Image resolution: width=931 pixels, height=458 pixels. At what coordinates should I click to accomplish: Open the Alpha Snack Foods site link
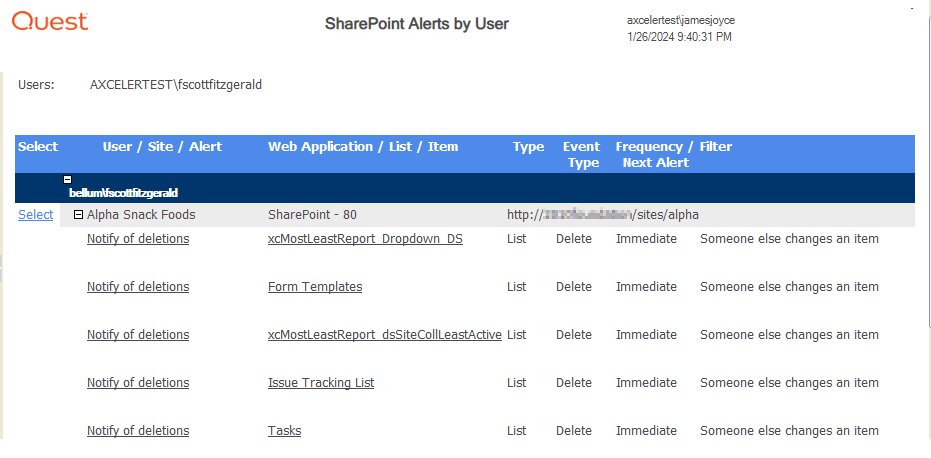[141, 215]
